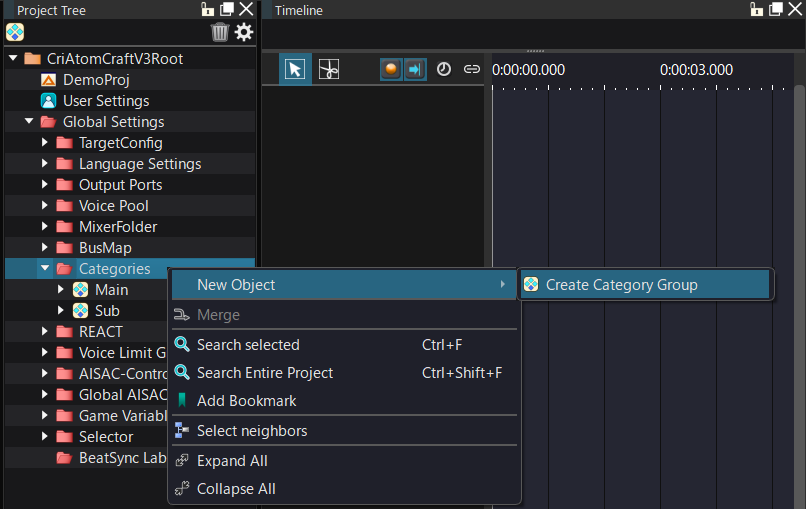The height and width of the screenshot is (509, 806).
Task: Choose Create Category Group from submenu
Action: click(621, 285)
